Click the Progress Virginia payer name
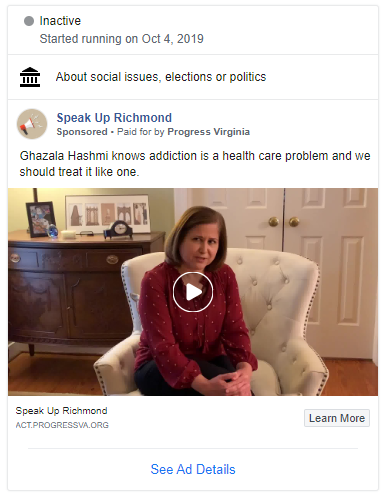Screen dimensions: 388x497 click(x=208, y=132)
